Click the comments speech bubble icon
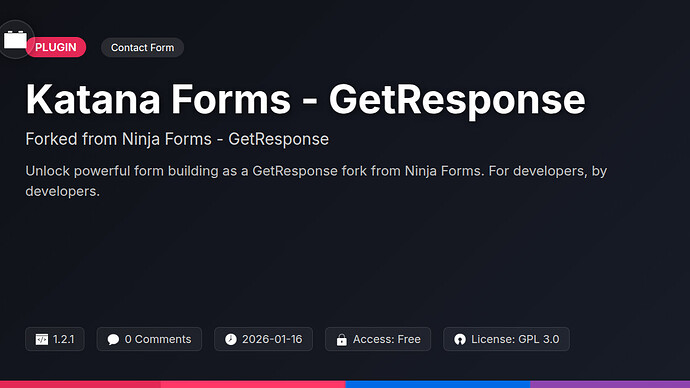The image size is (690, 388). click(x=113, y=339)
